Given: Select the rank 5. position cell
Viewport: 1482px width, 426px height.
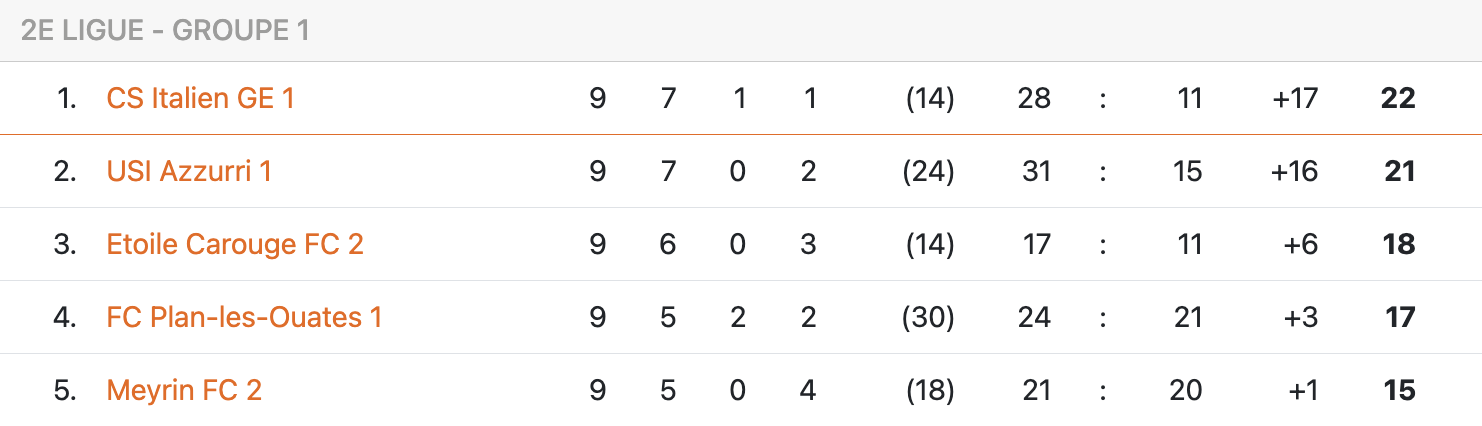Looking at the screenshot, I should [65, 390].
